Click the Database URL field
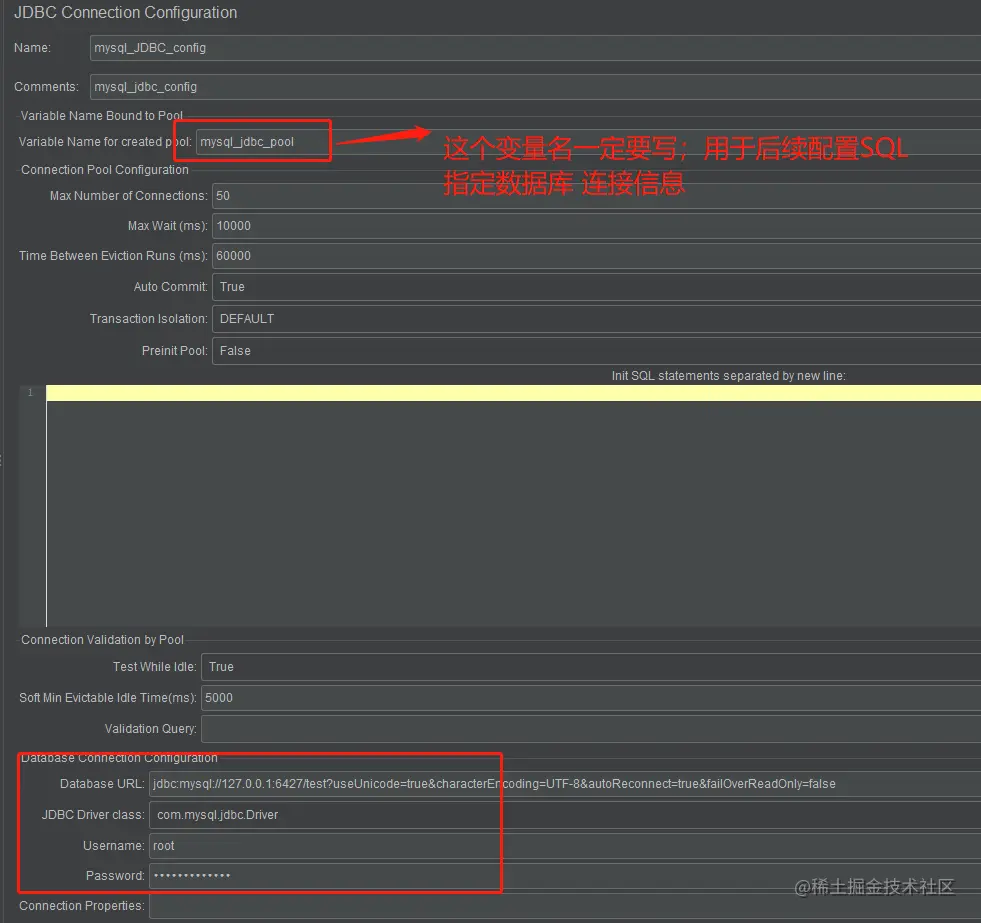This screenshot has height=923, width=981. point(565,783)
